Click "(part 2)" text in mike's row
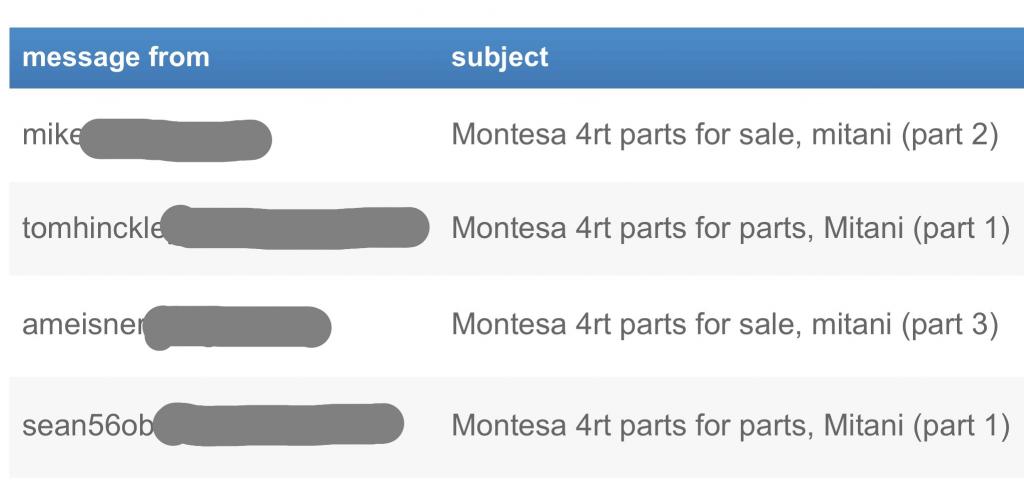This screenshot has height=480, width=1024. 949,135
